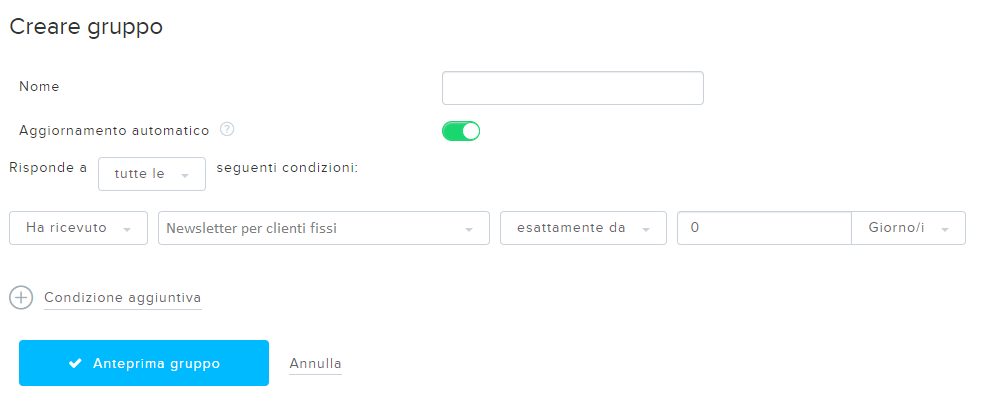Click arrow of 'tutte le' dropdown
Viewport: 984px width, 419px height.
pos(184,176)
